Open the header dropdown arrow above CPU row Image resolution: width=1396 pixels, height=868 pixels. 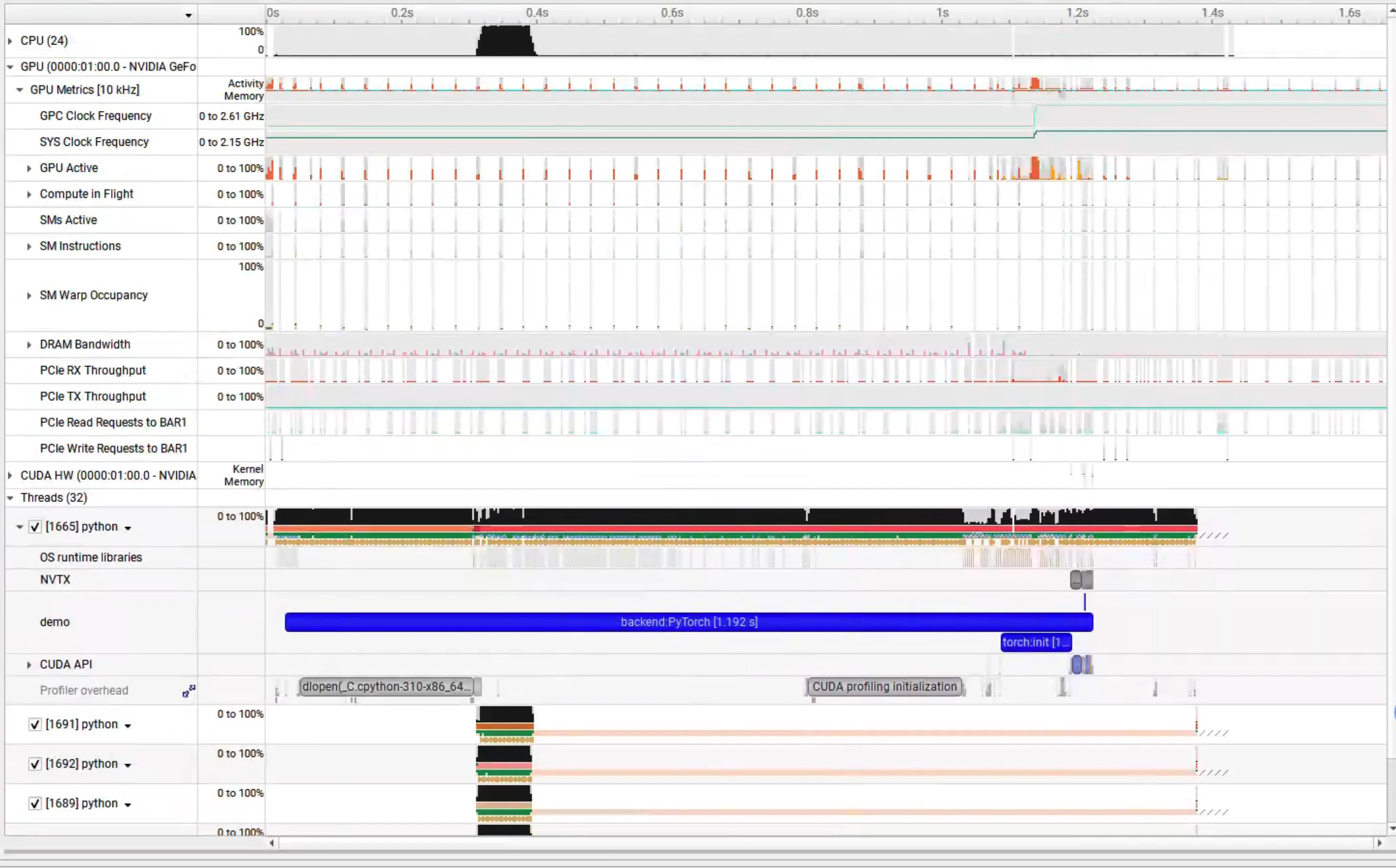click(x=188, y=16)
